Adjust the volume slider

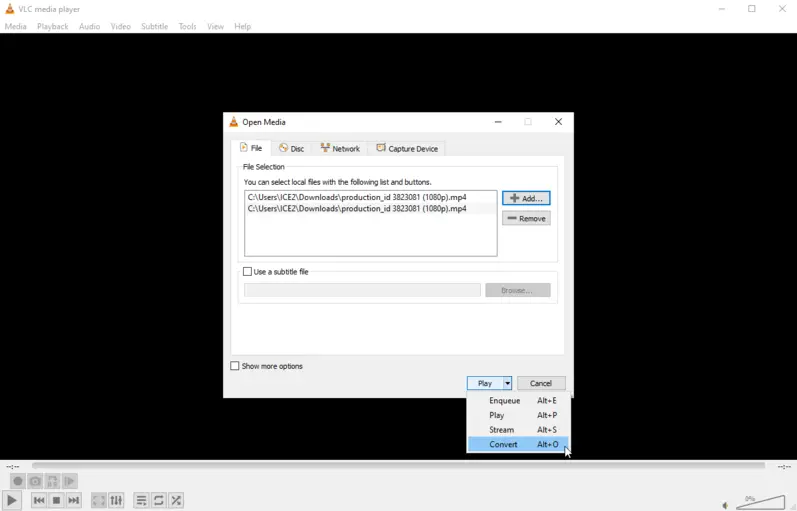point(760,502)
